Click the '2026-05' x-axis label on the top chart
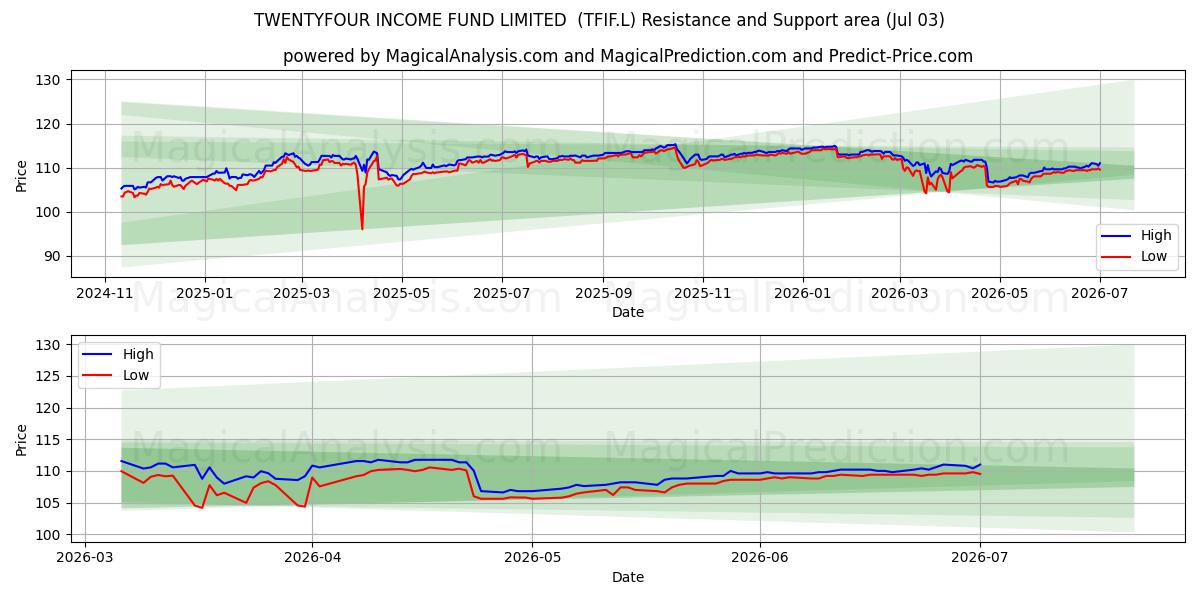Viewport: 1200px width, 600px height. [x=999, y=295]
